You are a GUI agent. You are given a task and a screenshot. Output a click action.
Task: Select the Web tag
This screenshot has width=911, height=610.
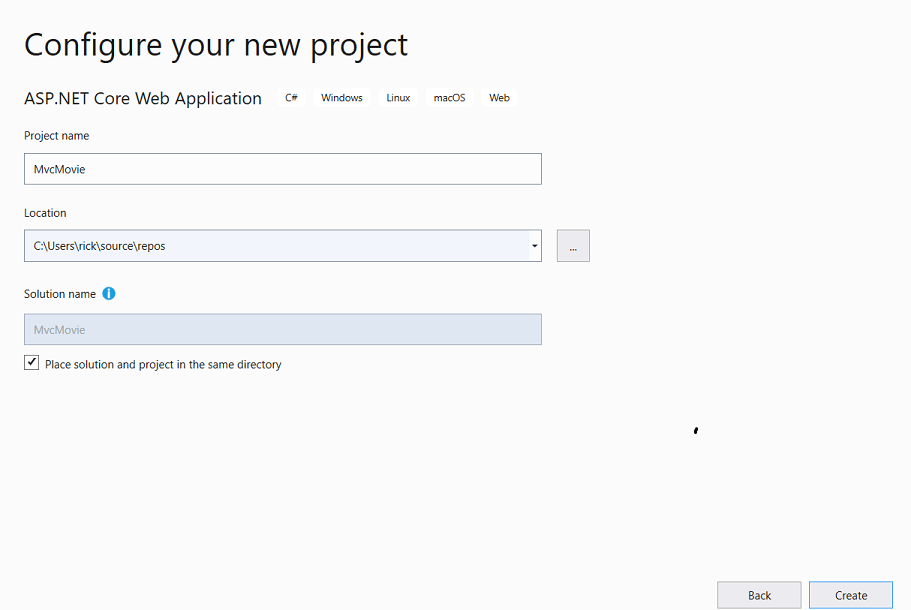point(498,97)
